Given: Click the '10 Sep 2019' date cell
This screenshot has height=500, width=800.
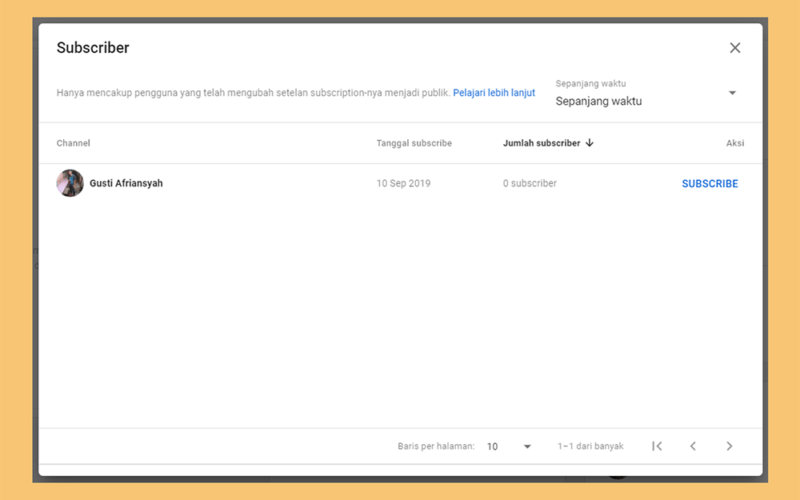Looking at the screenshot, I should (403, 183).
